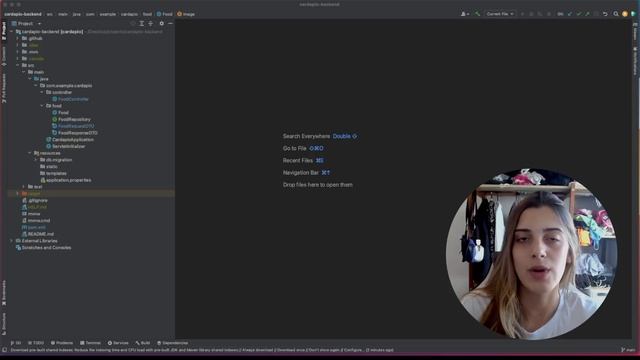This screenshot has width=640, height=360.
Task: Open the Bookmarks side tab
Action: point(4,293)
